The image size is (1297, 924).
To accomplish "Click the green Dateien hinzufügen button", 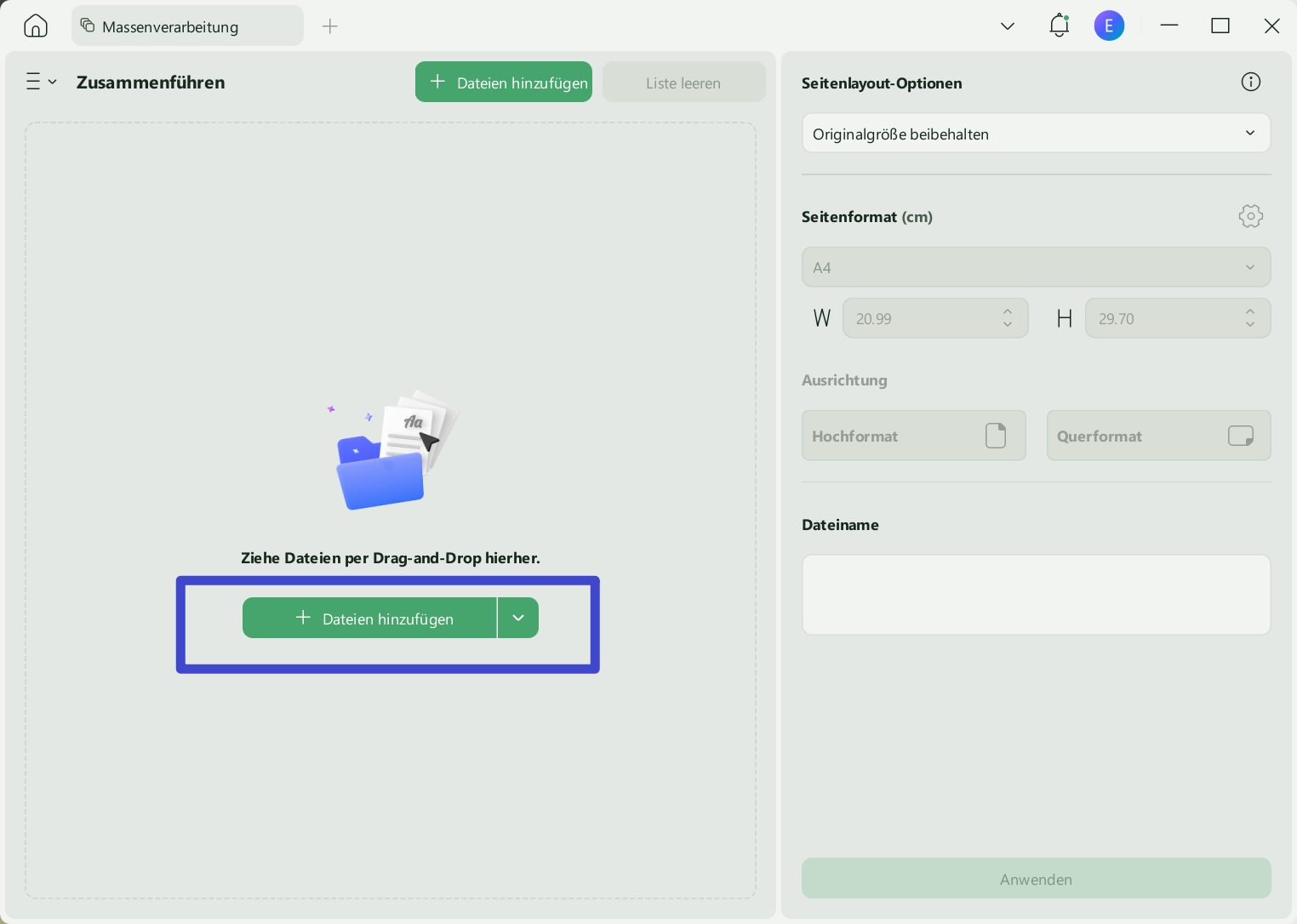I will [x=503, y=82].
